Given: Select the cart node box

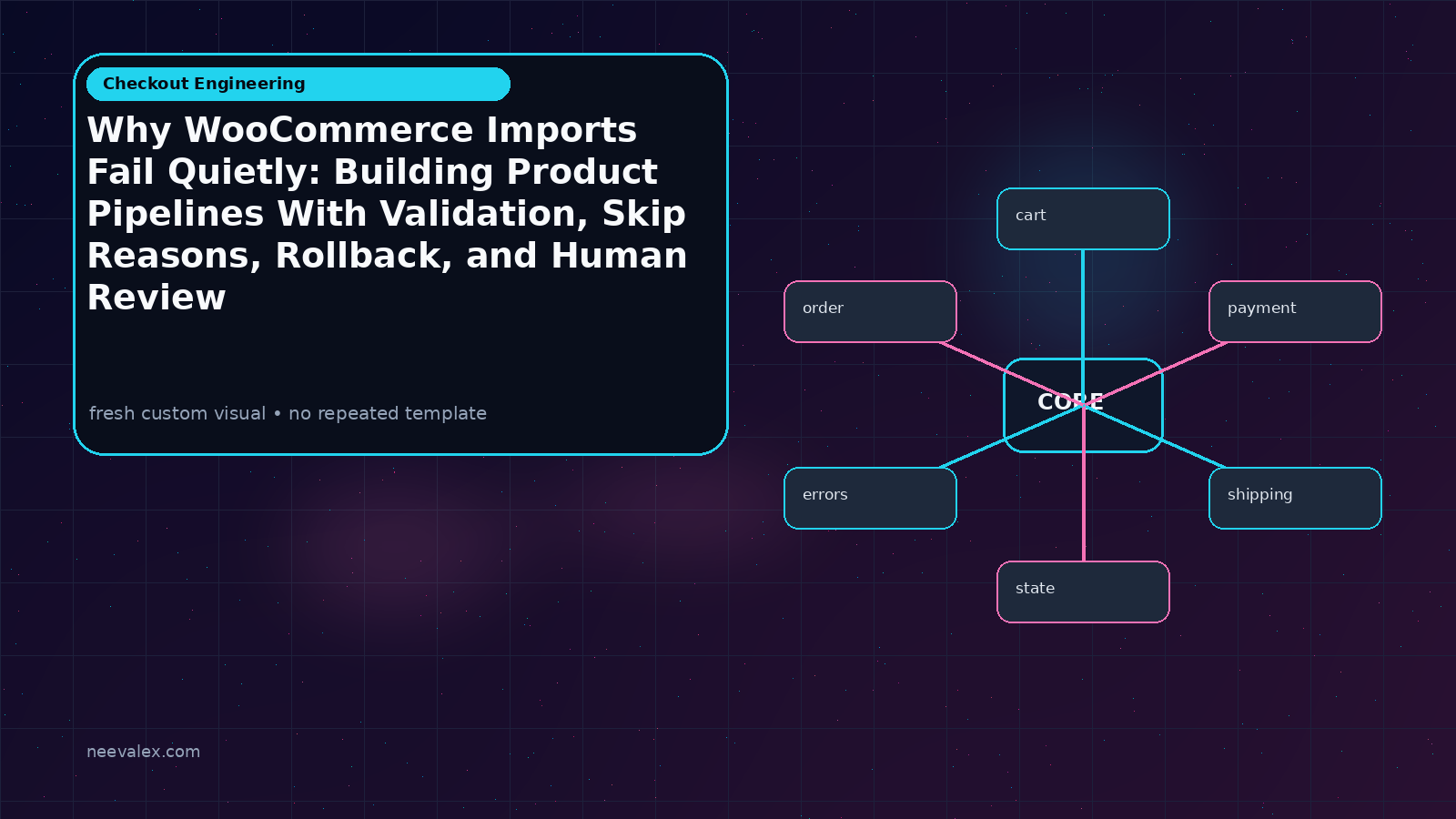Looking at the screenshot, I should pos(1083,218).
